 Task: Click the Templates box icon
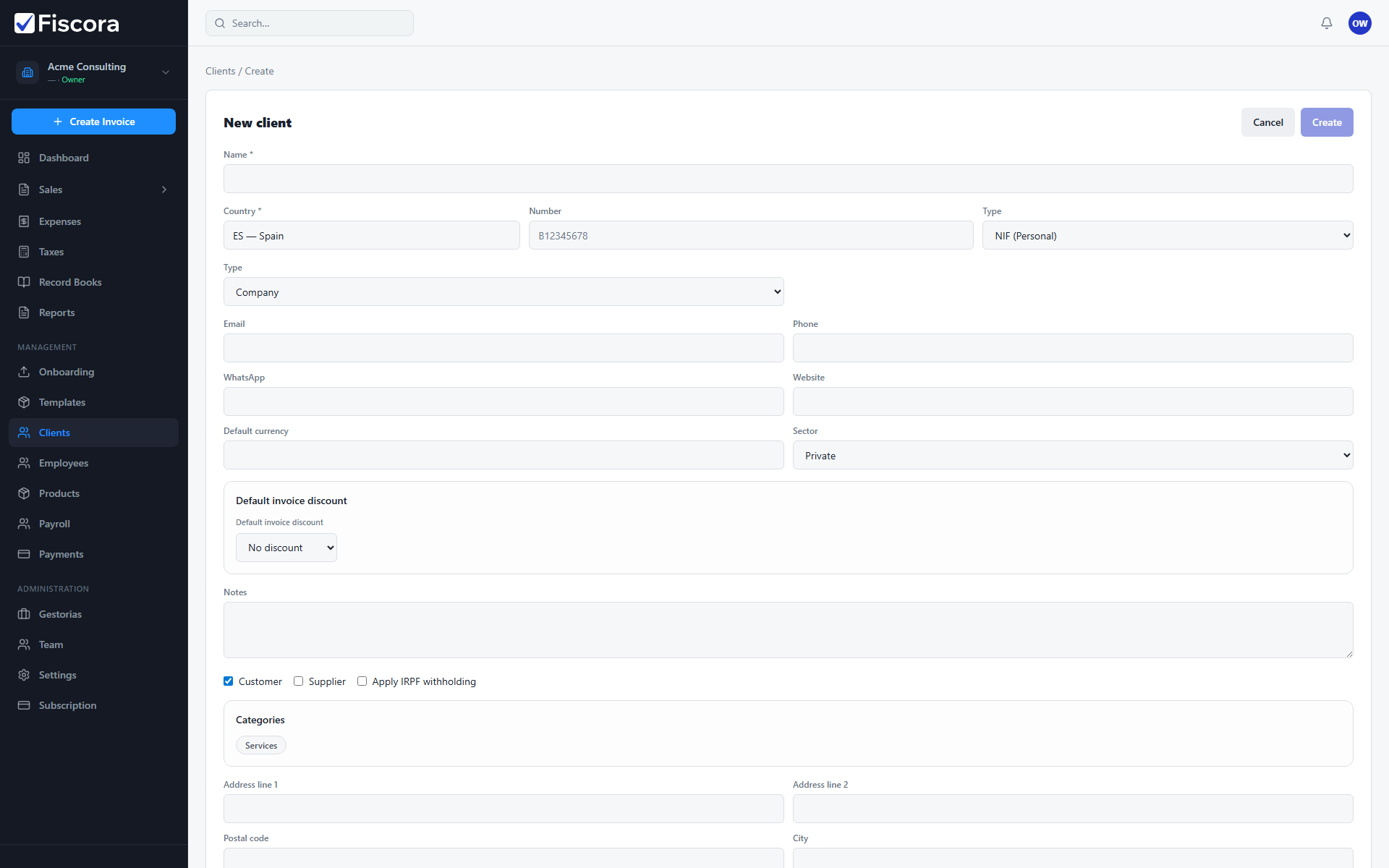coord(24,402)
